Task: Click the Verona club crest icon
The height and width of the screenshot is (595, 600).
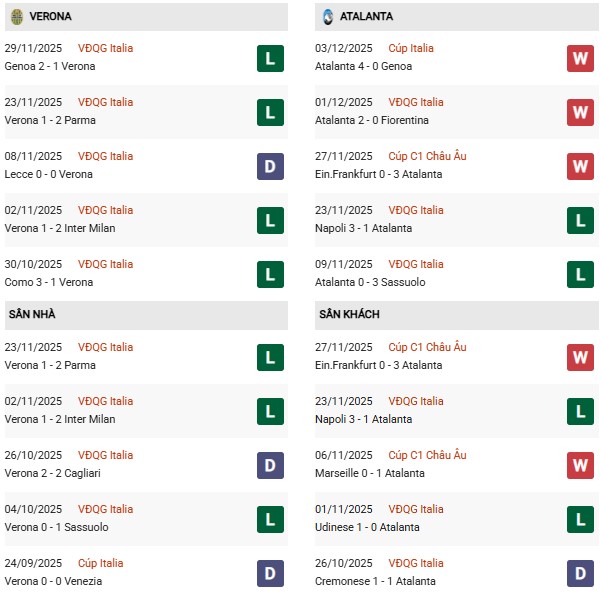Action: (x=17, y=17)
